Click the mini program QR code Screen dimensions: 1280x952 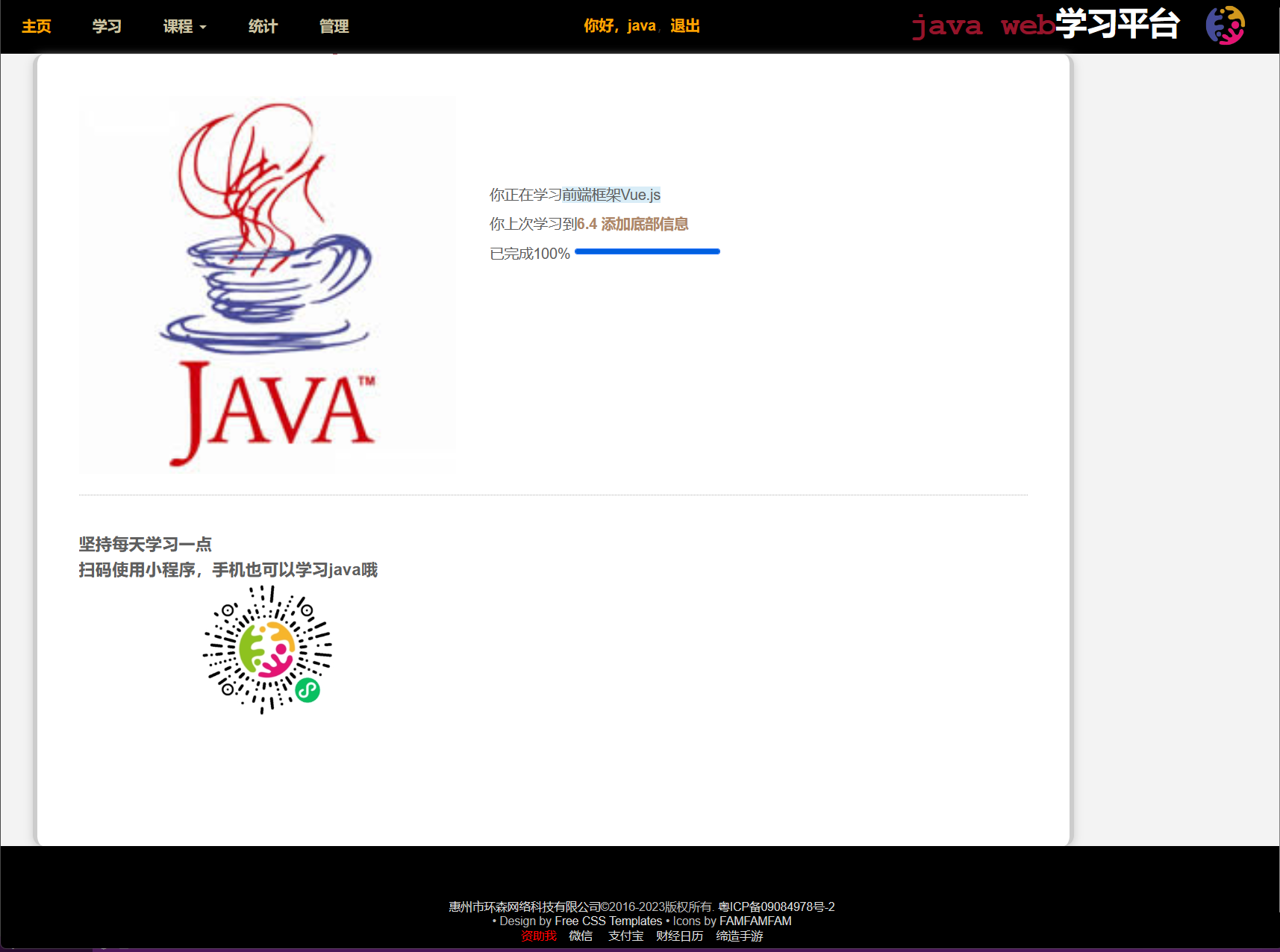(267, 649)
